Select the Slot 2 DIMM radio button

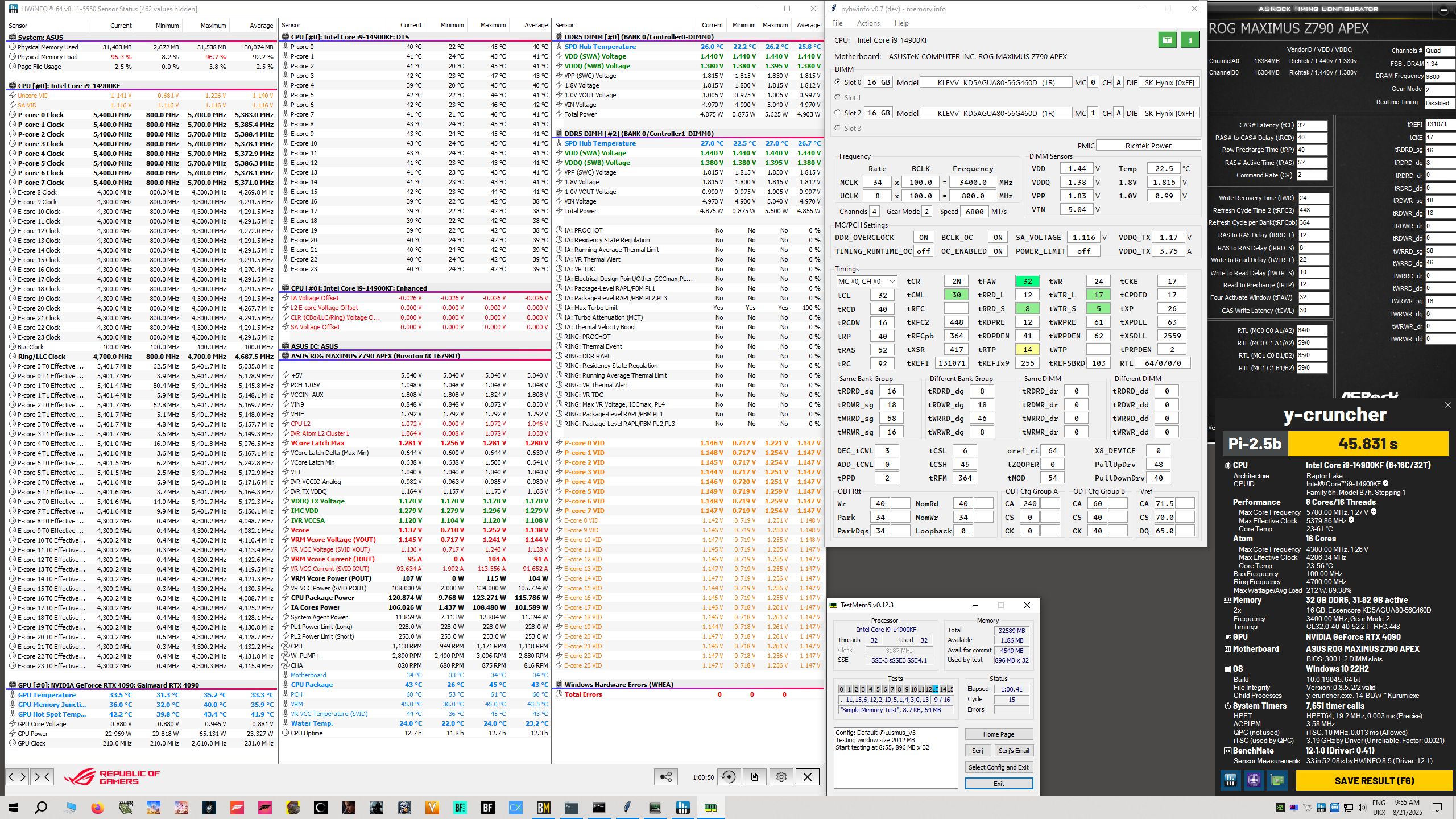(x=838, y=113)
